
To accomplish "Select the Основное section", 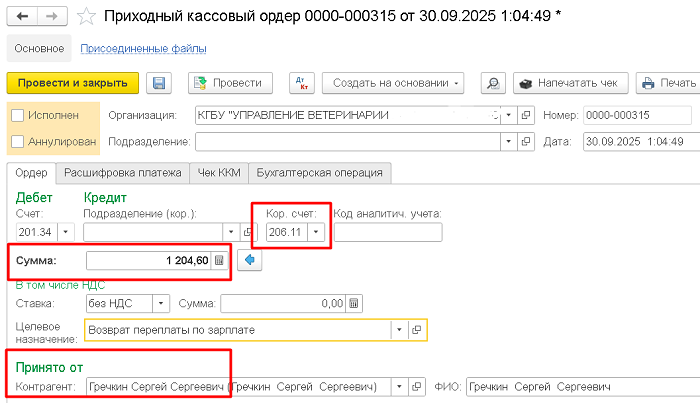I will [x=39, y=48].
